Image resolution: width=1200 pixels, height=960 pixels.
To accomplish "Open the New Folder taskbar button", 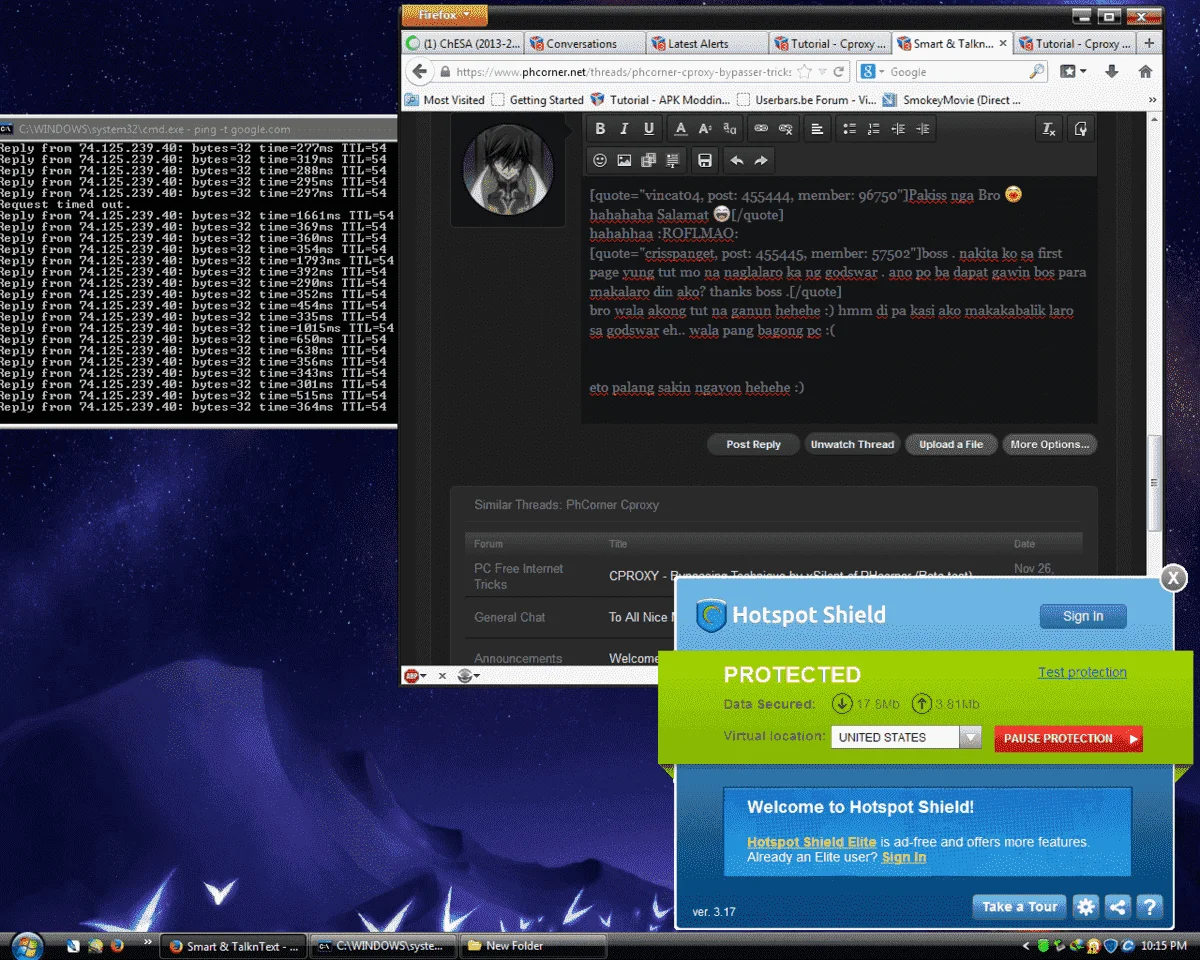I will 534,946.
